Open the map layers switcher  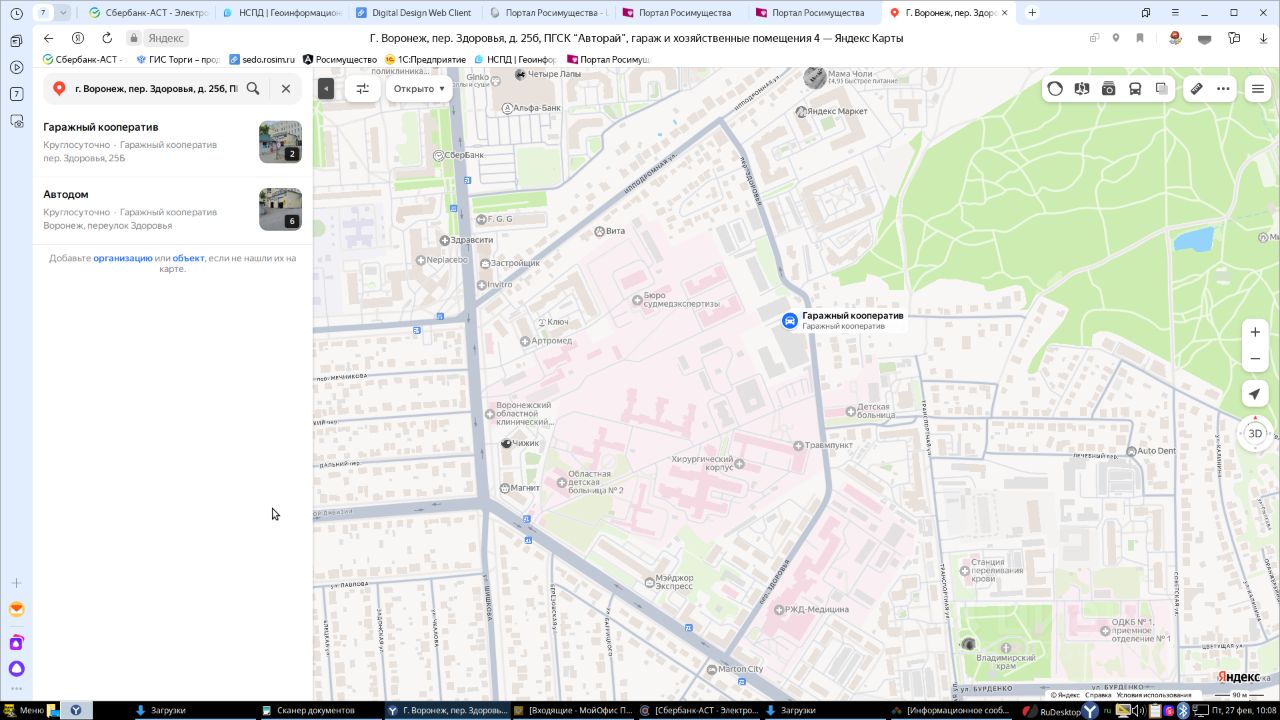1162,88
